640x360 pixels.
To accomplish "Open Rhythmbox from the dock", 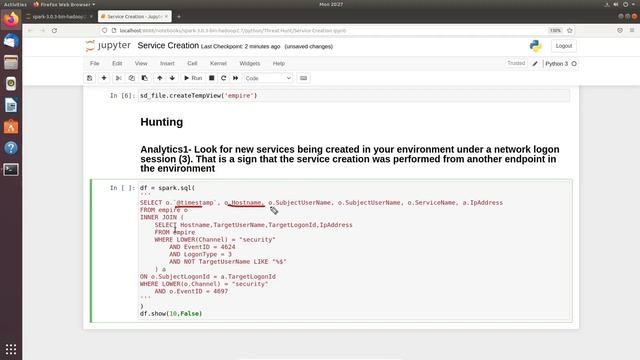I will pyautogui.click(x=11, y=84).
